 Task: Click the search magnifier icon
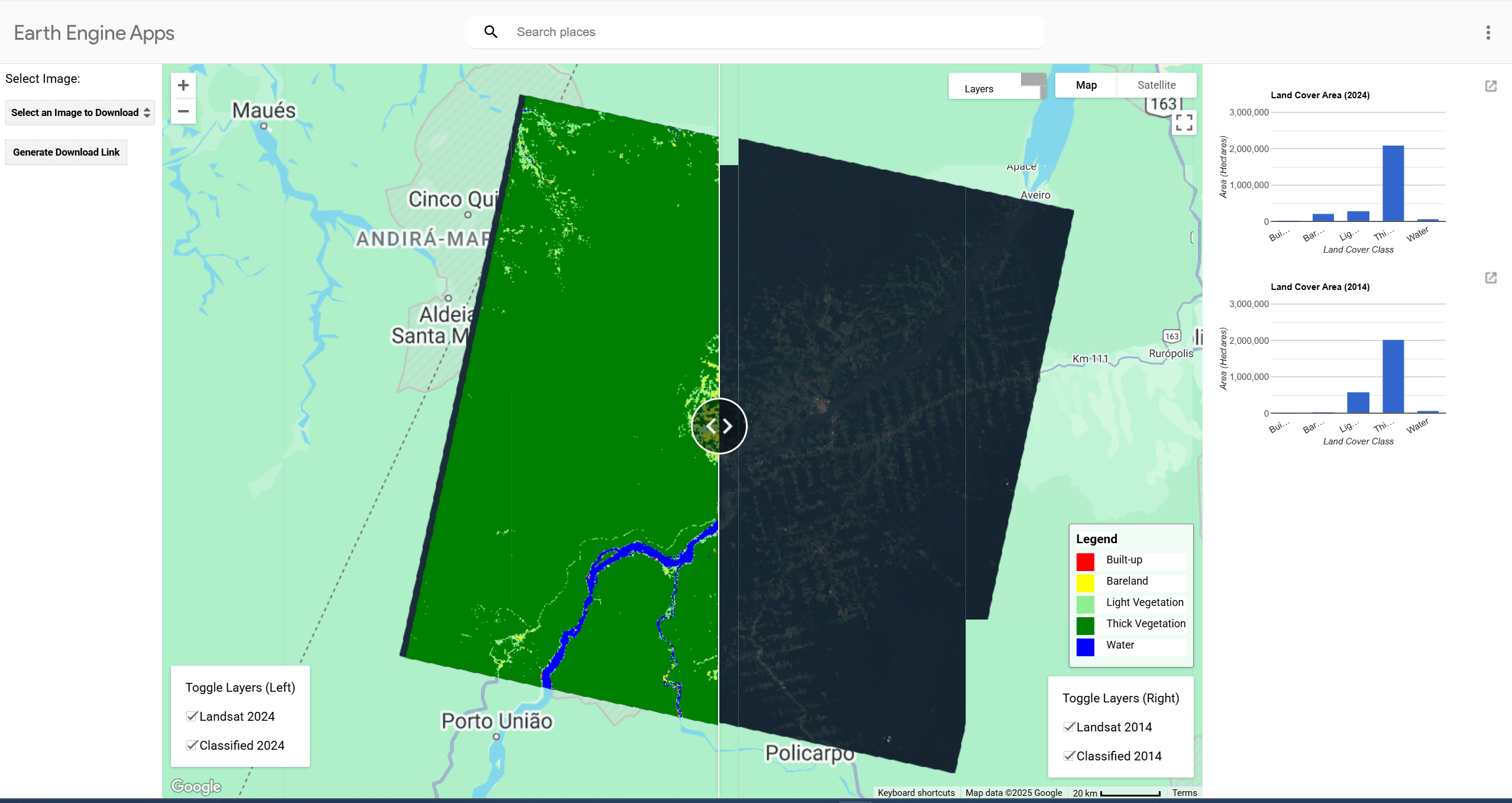tap(490, 31)
